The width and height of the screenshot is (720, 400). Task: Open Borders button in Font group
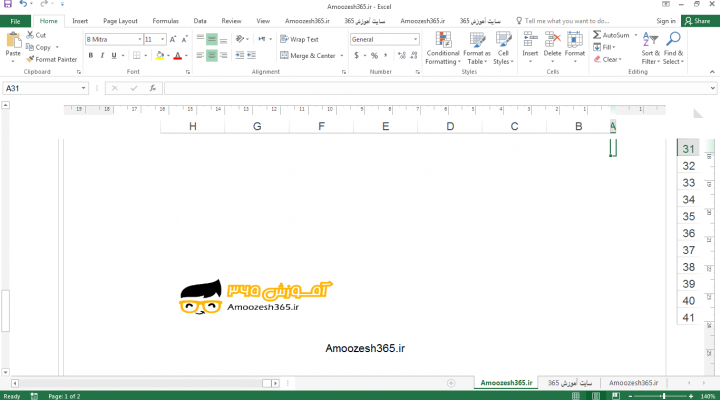click(x=137, y=55)
